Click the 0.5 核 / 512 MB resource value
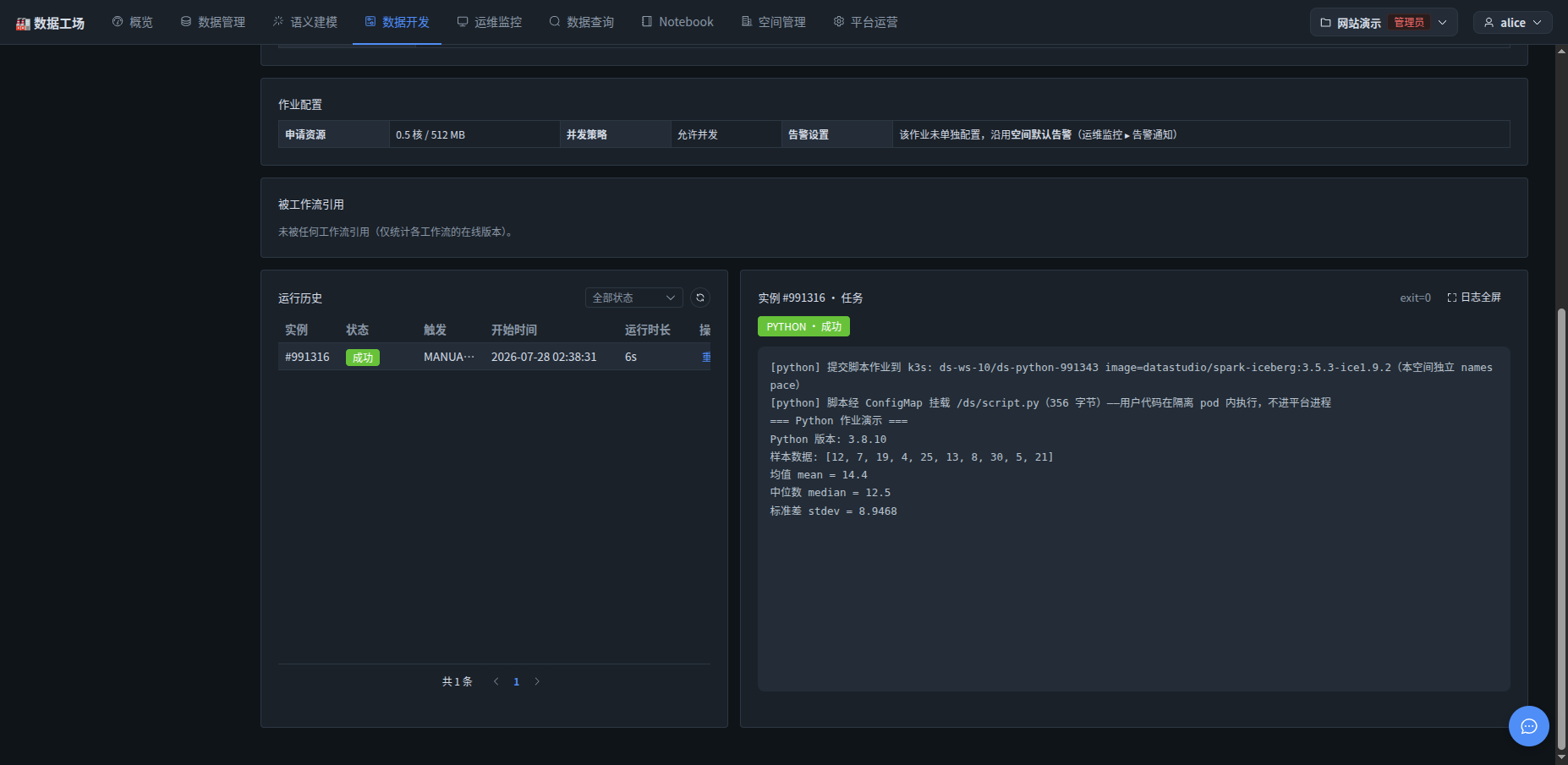1568x765 pixels. [430, 134]
